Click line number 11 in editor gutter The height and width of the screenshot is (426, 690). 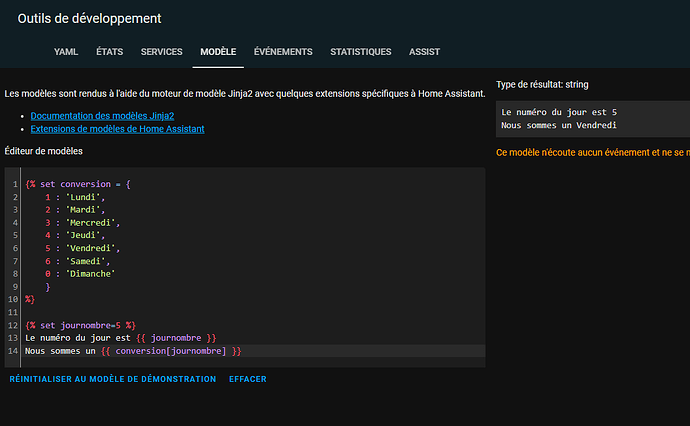point(12,312)
